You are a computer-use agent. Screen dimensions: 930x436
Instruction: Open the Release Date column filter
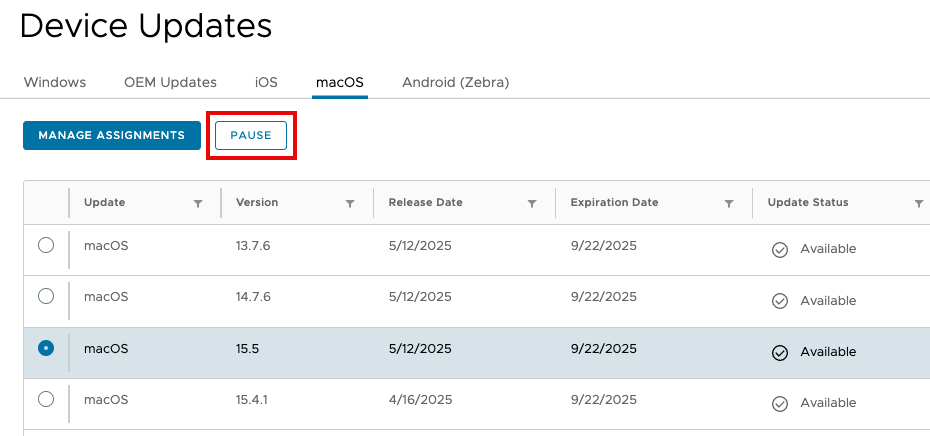[533, 203]
